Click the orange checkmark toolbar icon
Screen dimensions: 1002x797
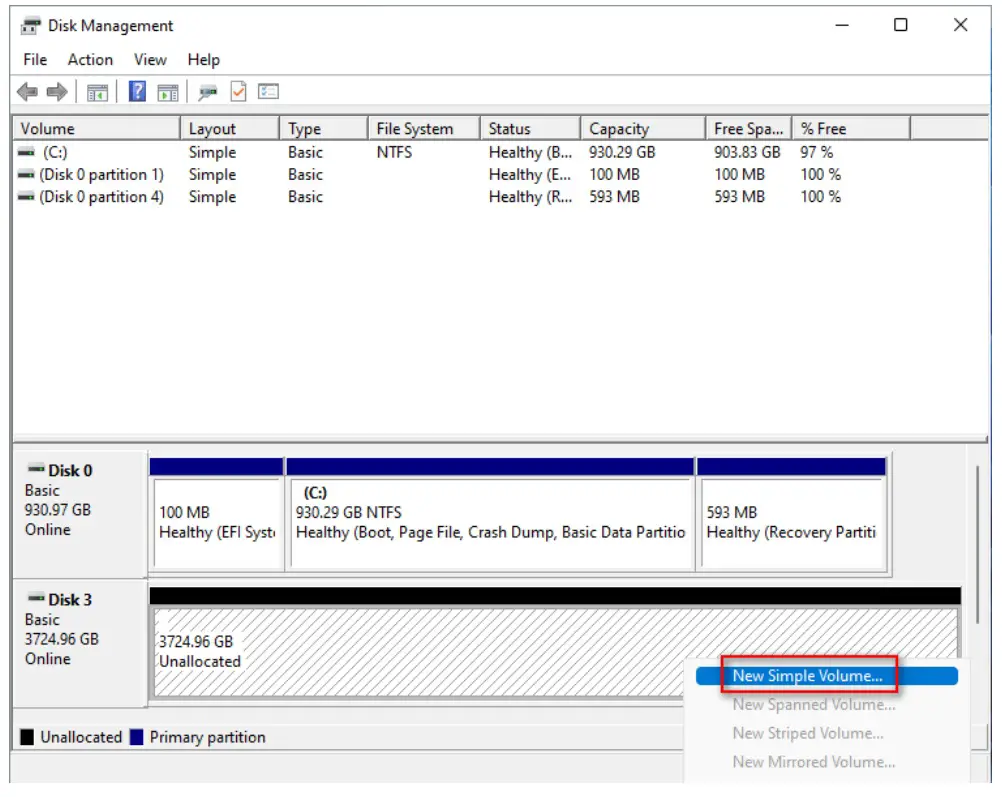[237, 92]
